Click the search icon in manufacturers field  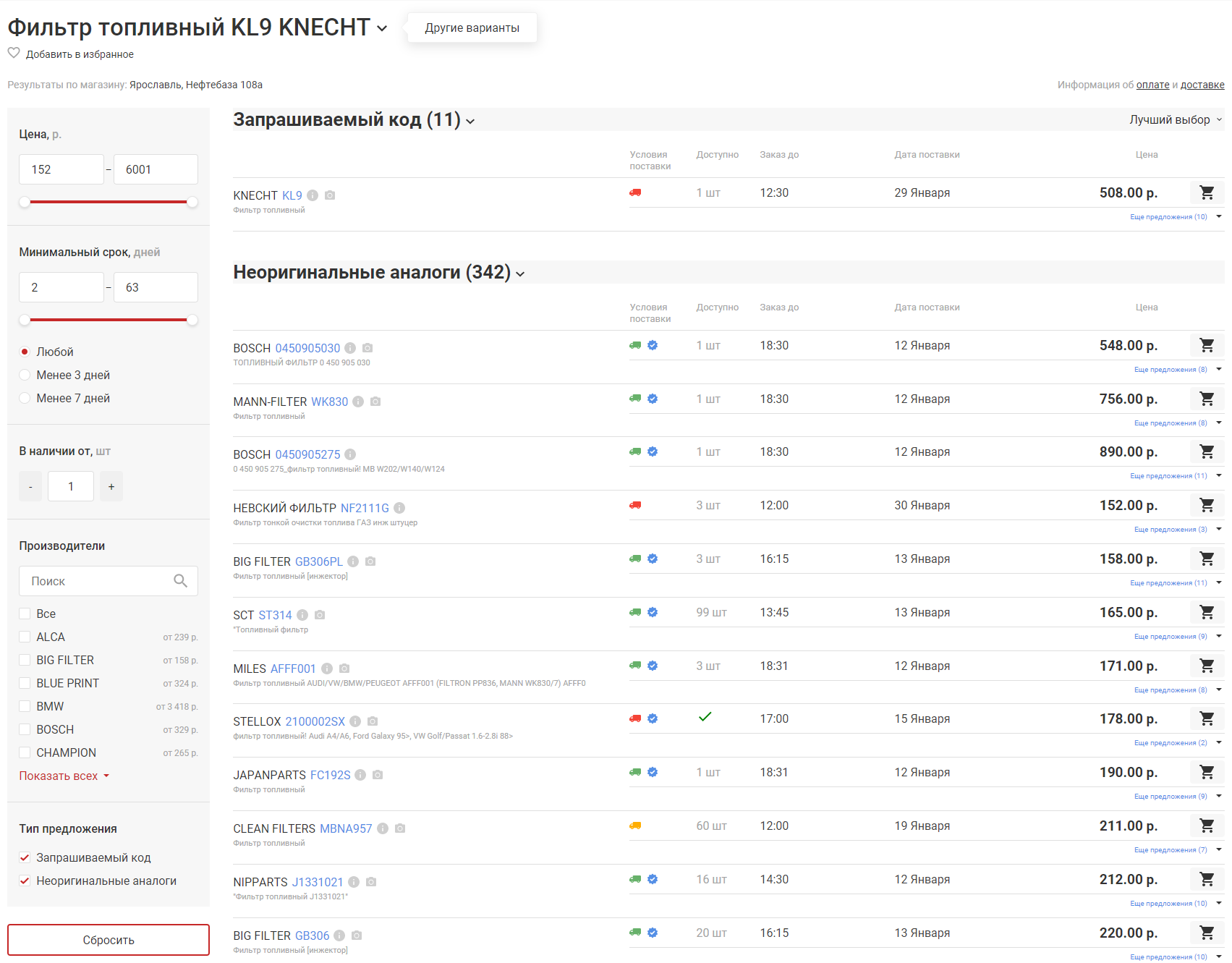coord(180,581)
